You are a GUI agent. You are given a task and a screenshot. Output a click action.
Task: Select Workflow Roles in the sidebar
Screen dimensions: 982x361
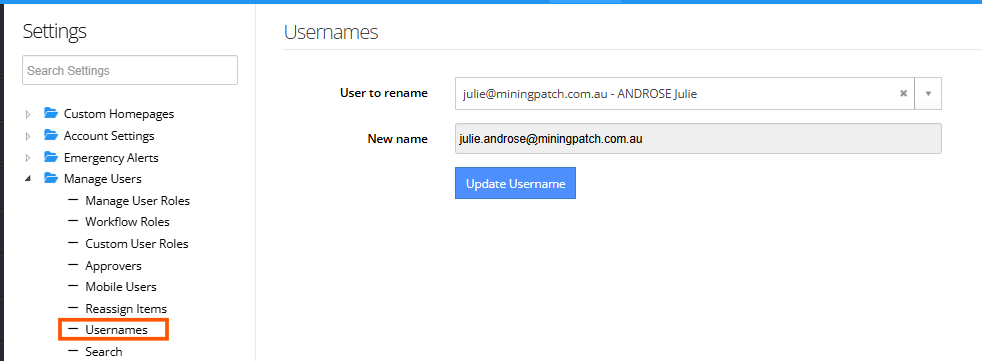127,222
